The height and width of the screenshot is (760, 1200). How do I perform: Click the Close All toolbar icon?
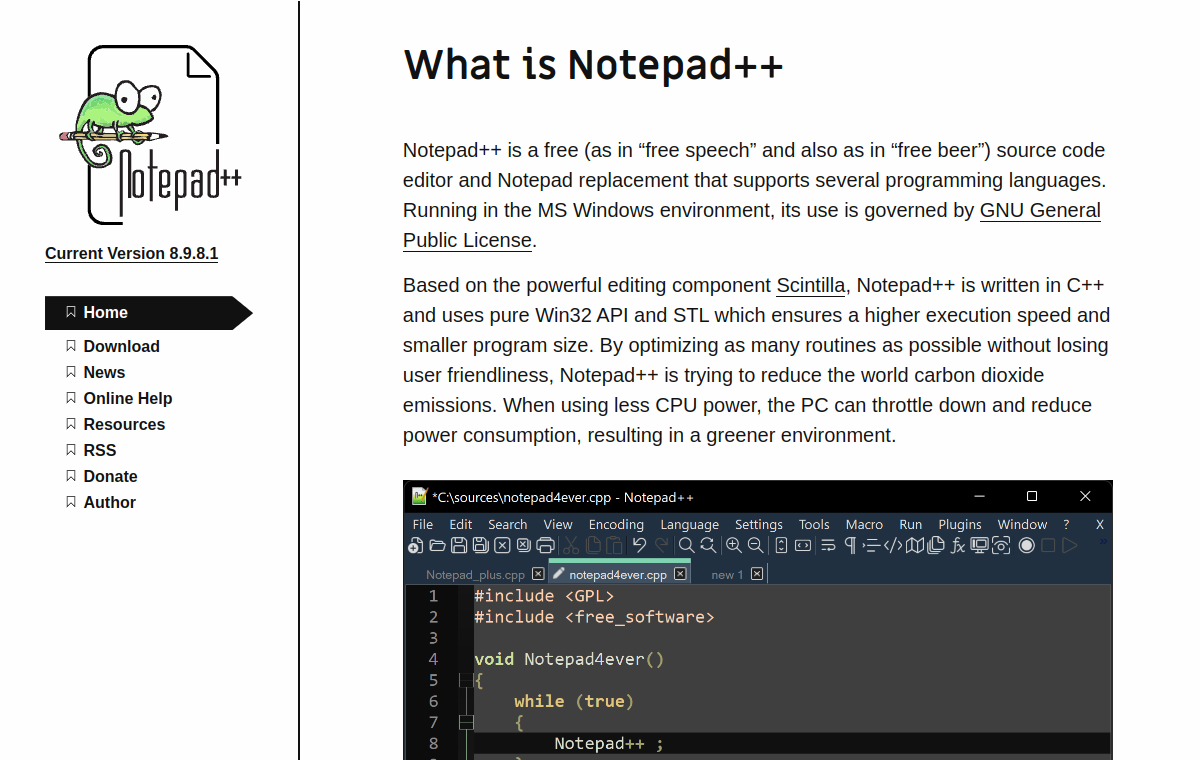point(523,545)
